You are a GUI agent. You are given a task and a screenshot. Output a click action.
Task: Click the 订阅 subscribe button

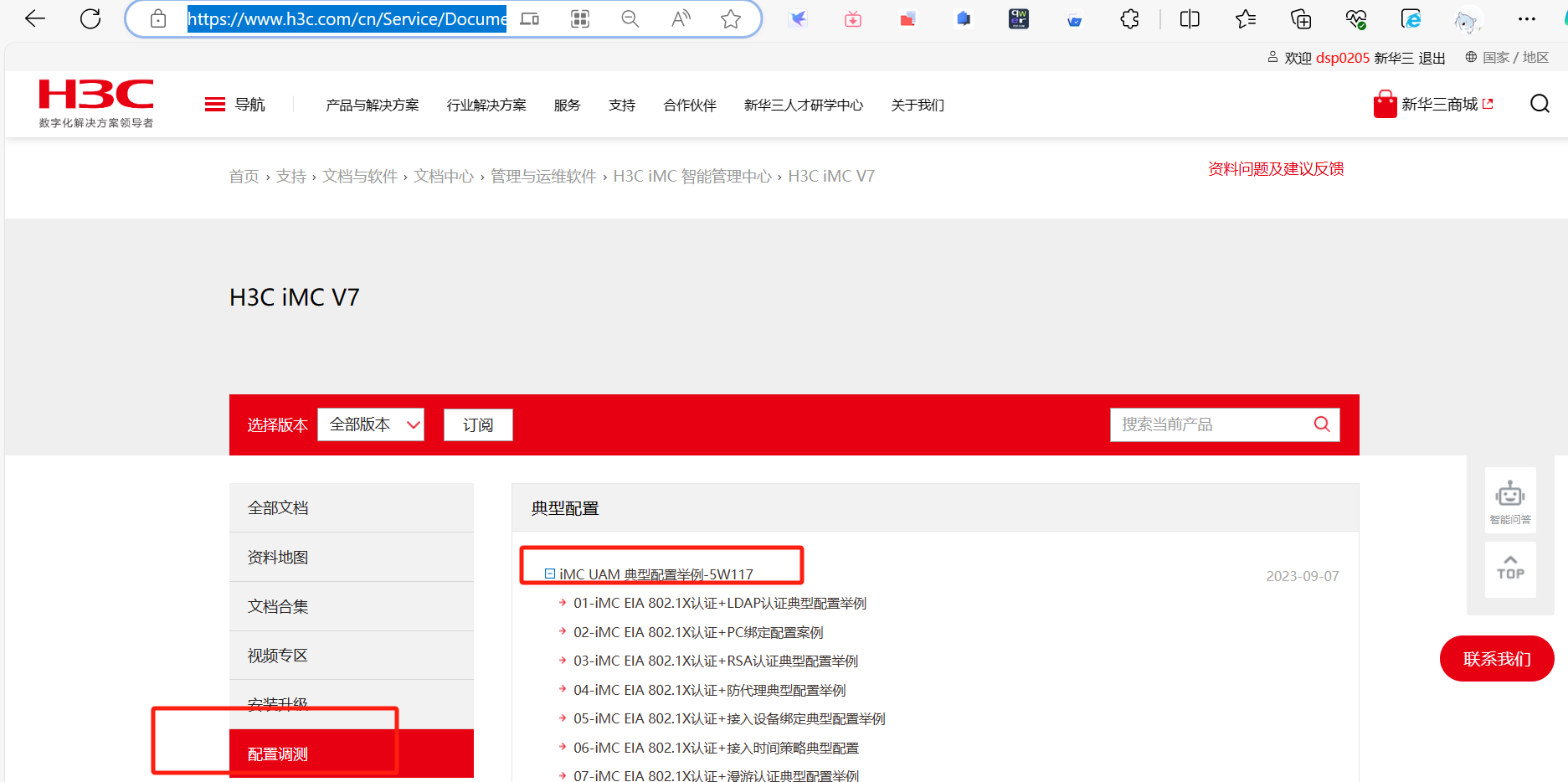pos(478,424)
